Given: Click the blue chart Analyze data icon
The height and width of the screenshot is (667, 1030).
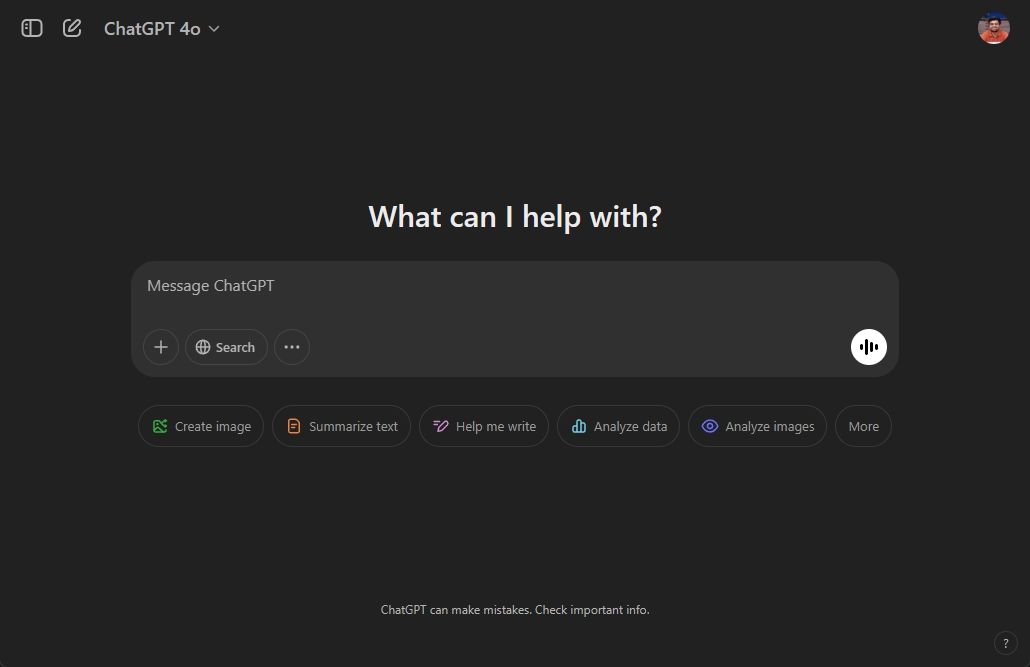Looking at the screenshot, I should pos(578,426).
